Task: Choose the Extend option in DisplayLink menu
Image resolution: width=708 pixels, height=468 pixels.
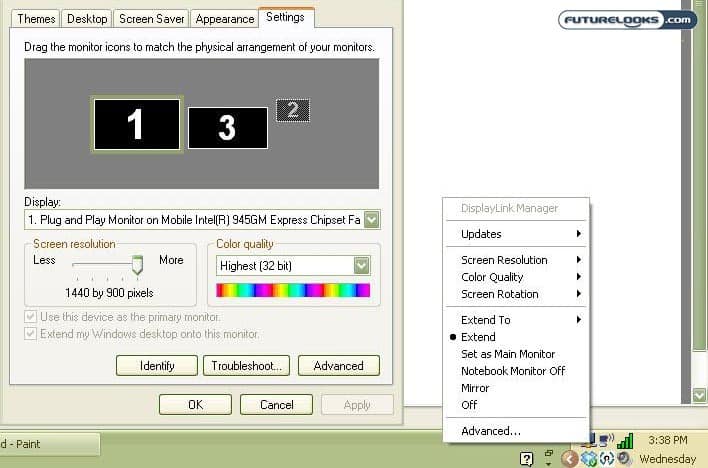Action: [x=478, y=337]
